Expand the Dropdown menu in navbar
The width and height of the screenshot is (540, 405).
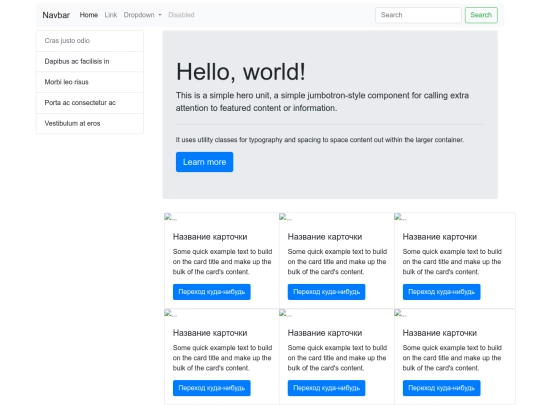coord(142,15)
